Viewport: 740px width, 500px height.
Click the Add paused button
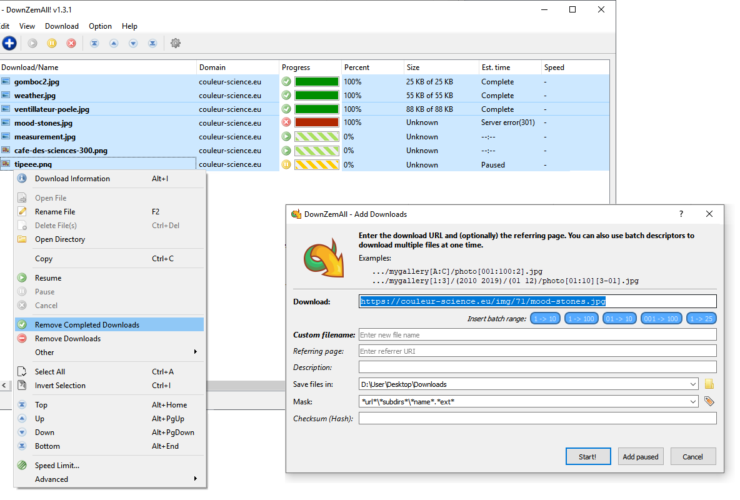coord(640,456)
